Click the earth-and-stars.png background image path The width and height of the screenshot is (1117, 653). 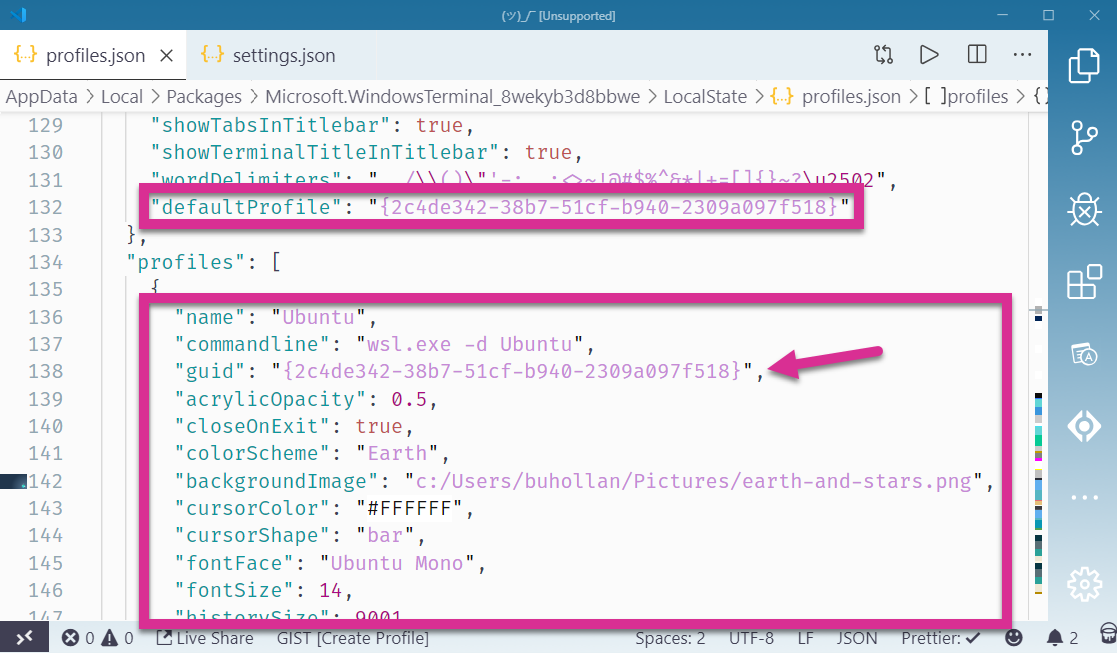(694, 481)
